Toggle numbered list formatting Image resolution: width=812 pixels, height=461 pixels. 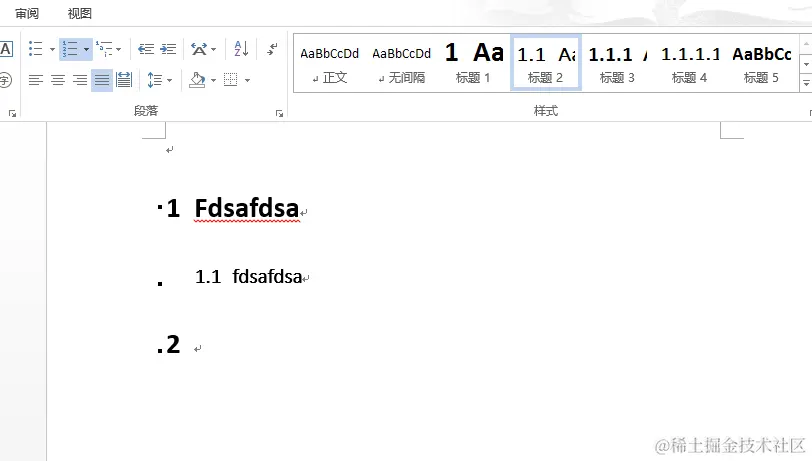tap(70, 49)
